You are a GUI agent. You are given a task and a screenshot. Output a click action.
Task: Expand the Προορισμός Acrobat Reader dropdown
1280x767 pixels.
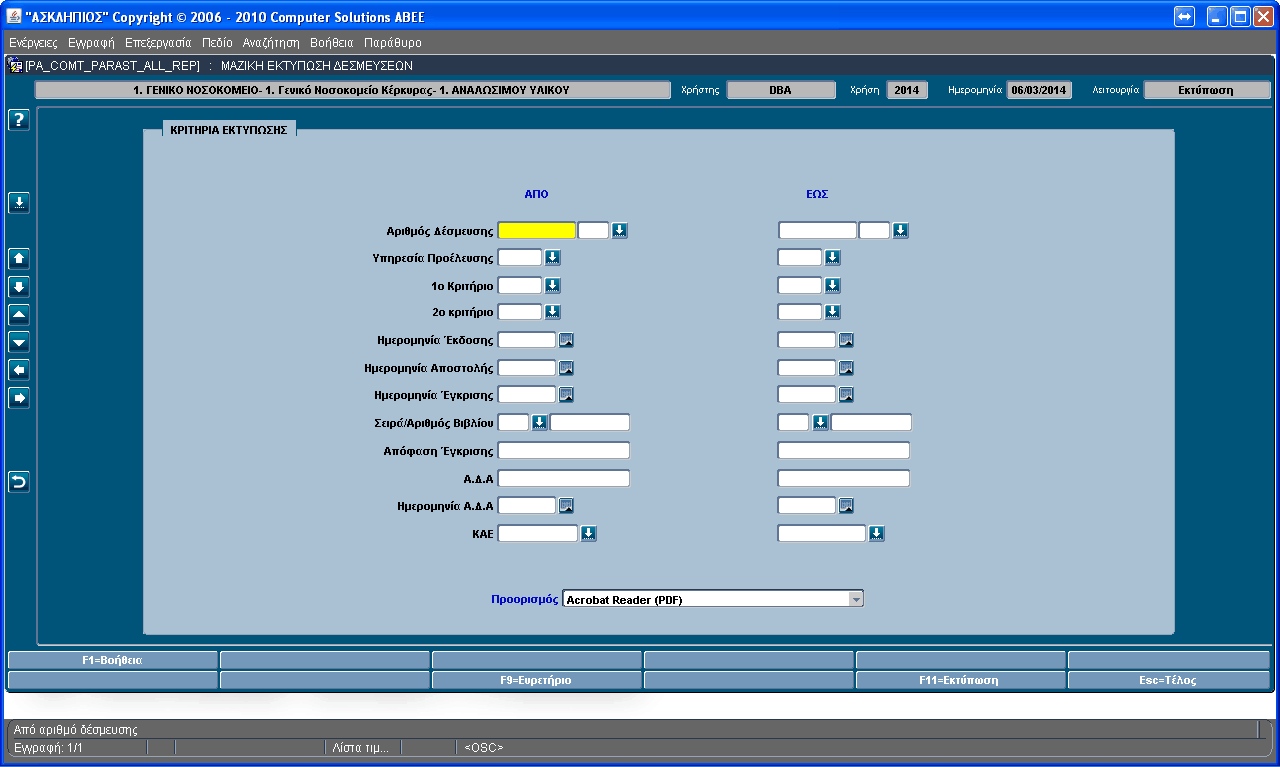click(855, 599)
